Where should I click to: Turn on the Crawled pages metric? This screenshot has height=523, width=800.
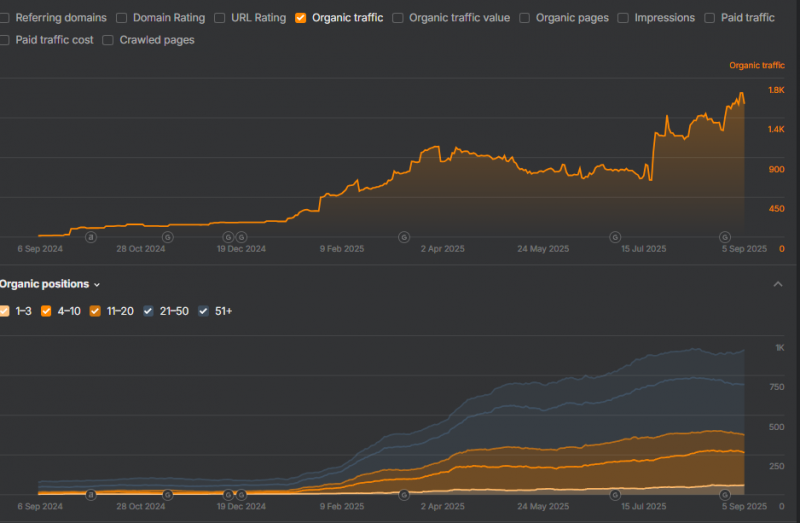pos(108,40)
